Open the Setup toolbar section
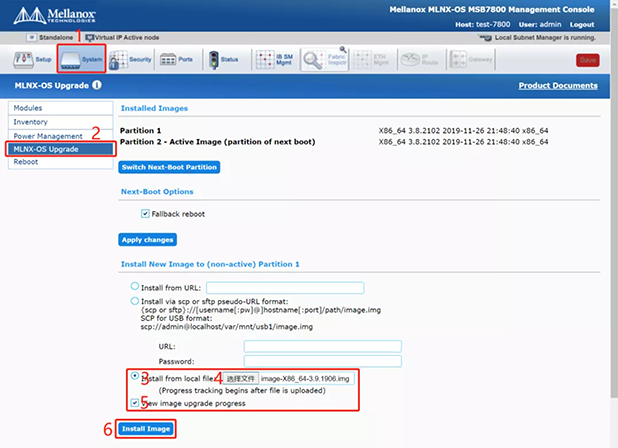The height and width of the screenshot is (448, 618). (x=32, y=59)
